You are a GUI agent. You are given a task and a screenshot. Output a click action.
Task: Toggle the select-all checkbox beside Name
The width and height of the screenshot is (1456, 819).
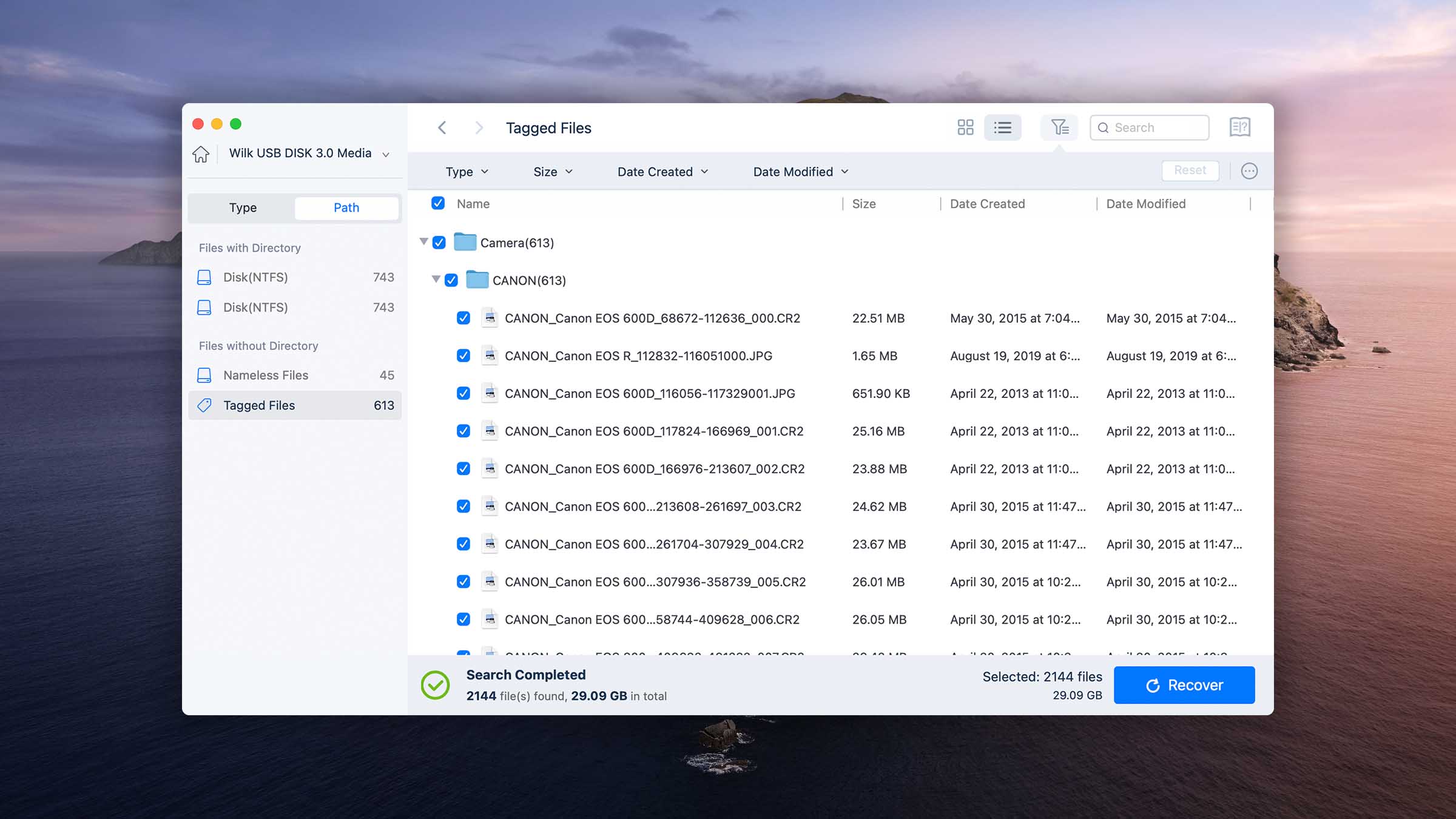437,203
